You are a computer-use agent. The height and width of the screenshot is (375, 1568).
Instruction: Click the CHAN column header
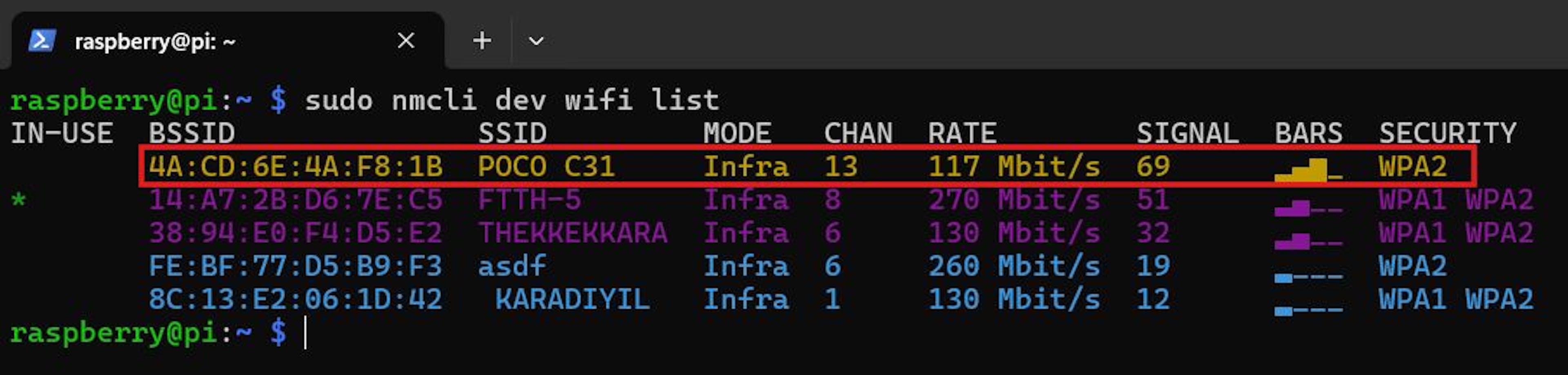pos(858,133)
